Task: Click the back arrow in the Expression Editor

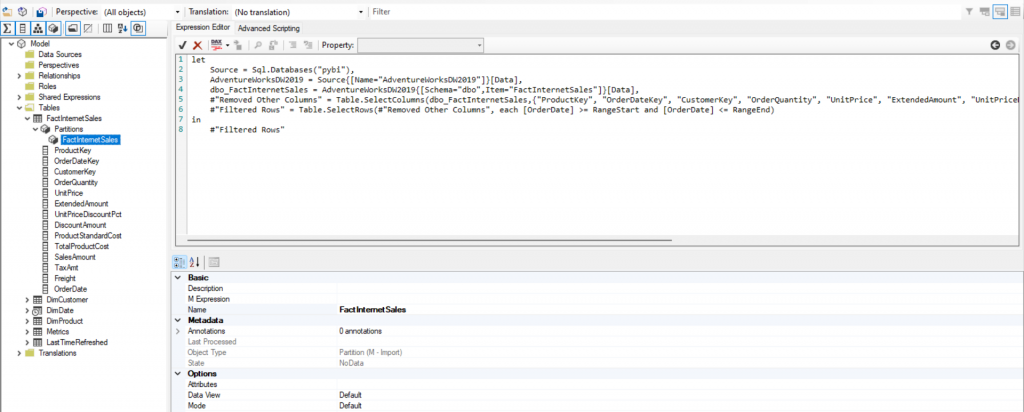Action: click(x=995, y=45)
